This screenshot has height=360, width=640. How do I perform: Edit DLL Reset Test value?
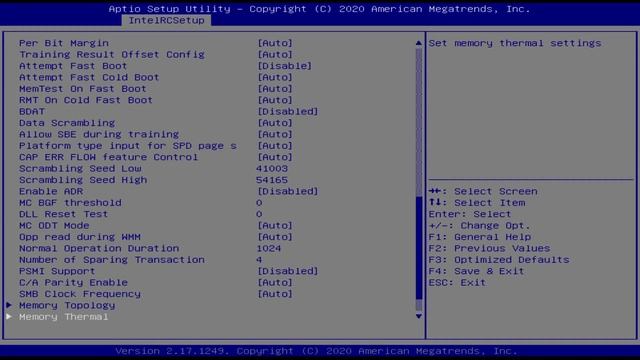(259, 214)
